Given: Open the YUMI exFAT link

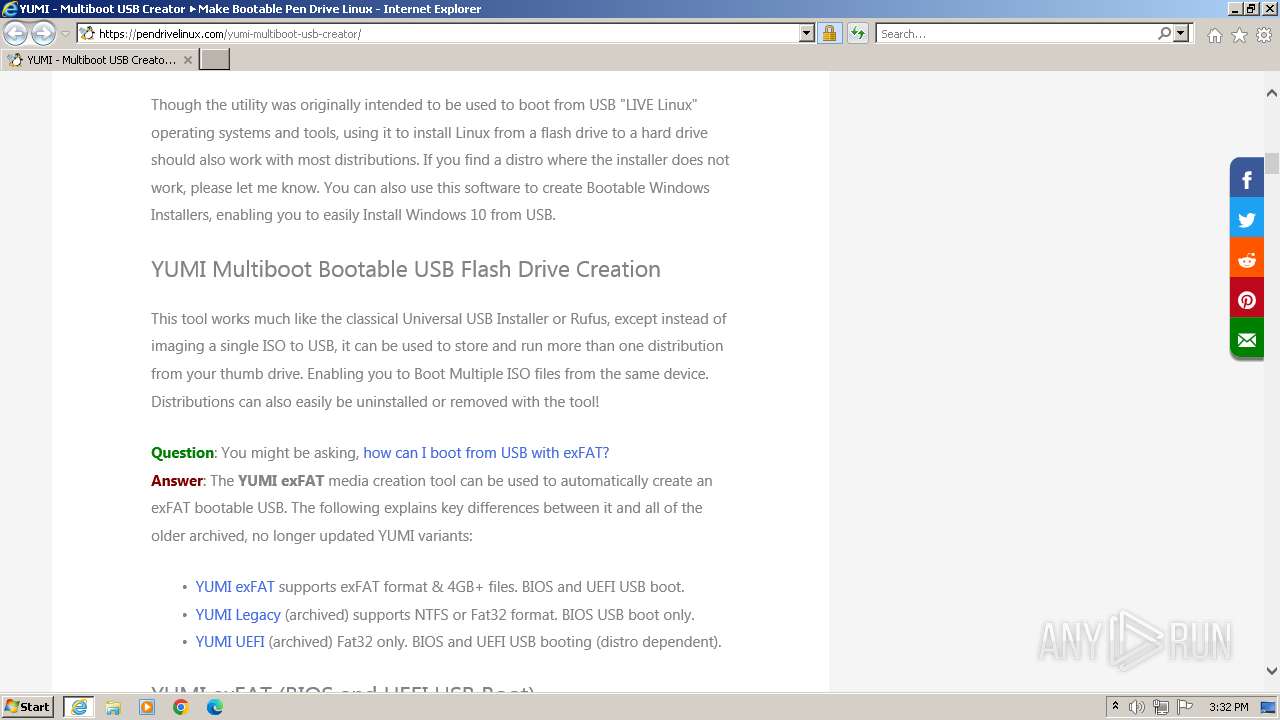Looking at the screenshot, I should (235, 587).
